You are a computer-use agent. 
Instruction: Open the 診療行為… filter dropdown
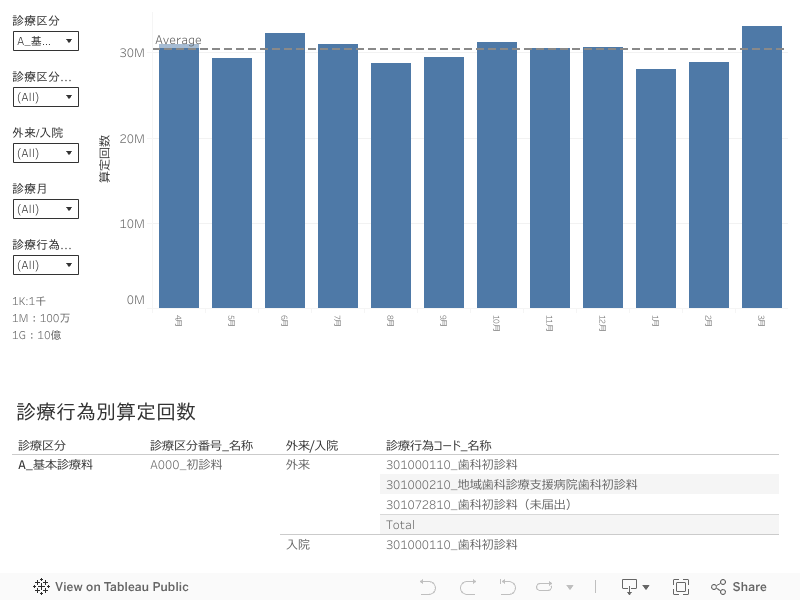pyautogui.click(x=46, y=265)
